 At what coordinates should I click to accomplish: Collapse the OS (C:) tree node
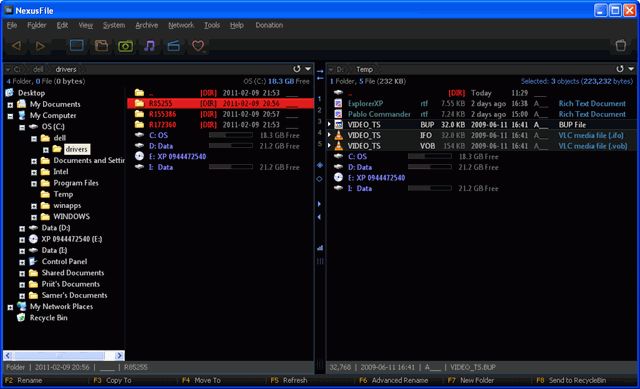22,128
